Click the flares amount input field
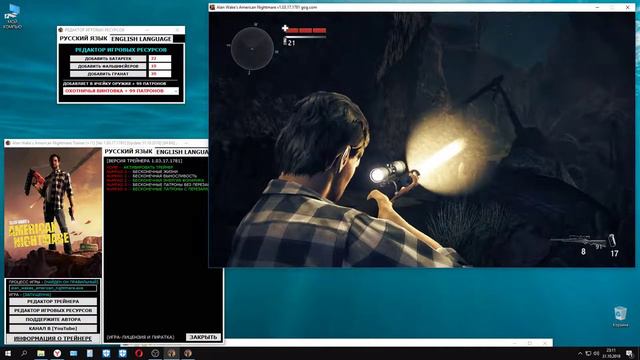This screenshot has height=360, width=640. tap(160, 66)
